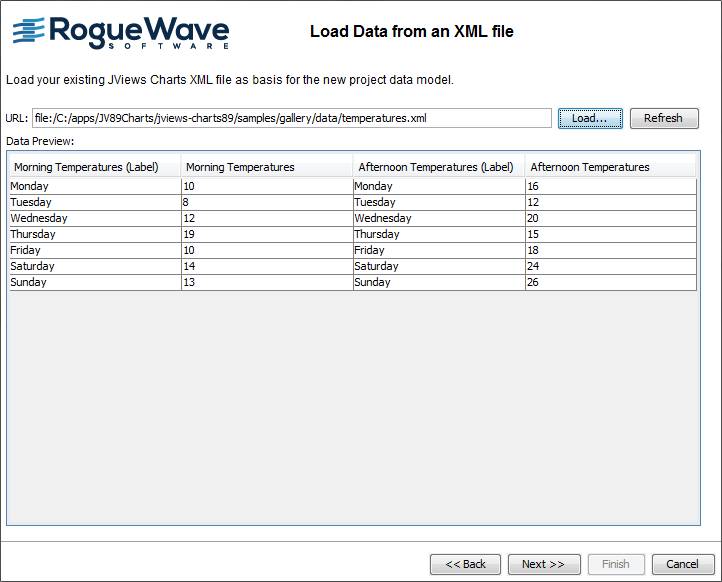The width and height of the screenshot is (722, 582).
Task: Click Thursday's morning temperature value 19
Action: click(266, 234)
